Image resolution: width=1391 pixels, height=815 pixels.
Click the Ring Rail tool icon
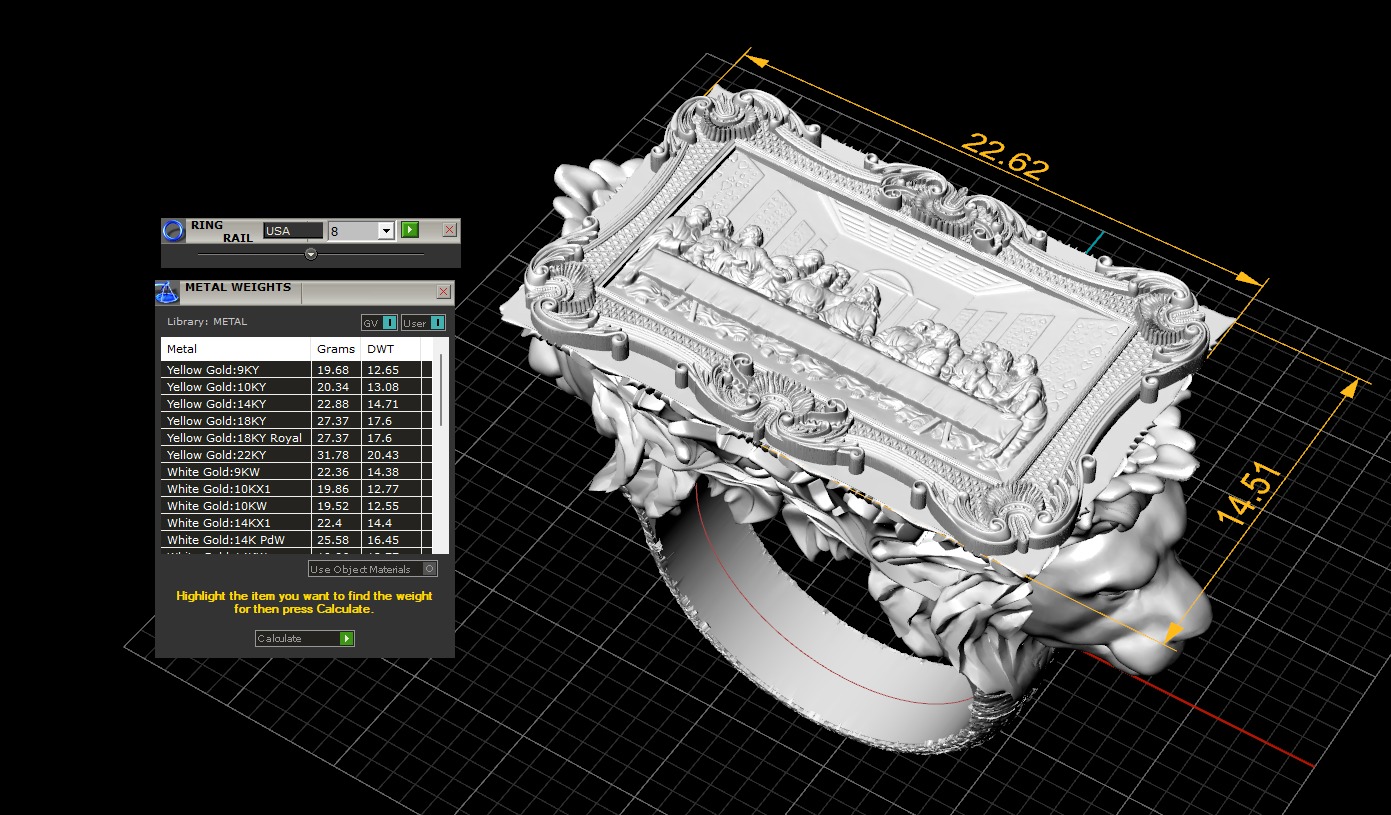click(174, 231)
